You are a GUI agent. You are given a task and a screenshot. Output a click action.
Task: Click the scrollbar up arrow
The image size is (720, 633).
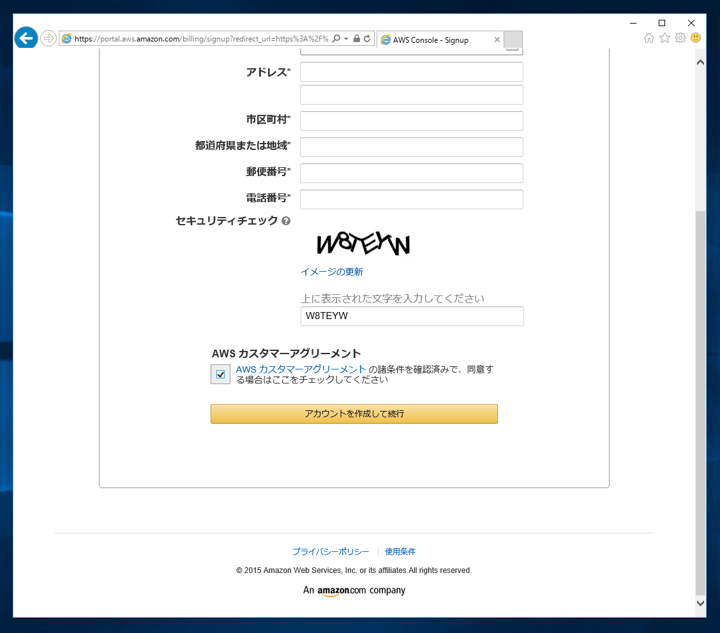(x=700, y=62)
